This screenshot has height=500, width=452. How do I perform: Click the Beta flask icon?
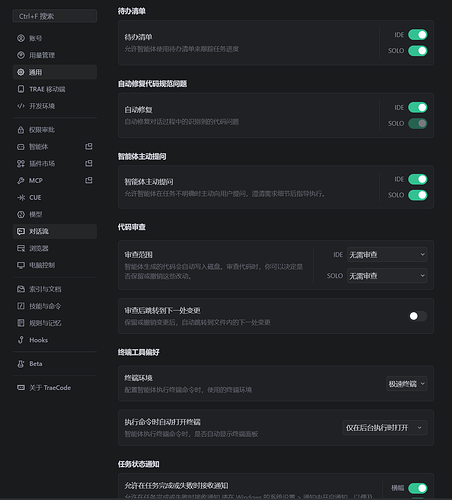pyautogui.click(x=21, y=364)
